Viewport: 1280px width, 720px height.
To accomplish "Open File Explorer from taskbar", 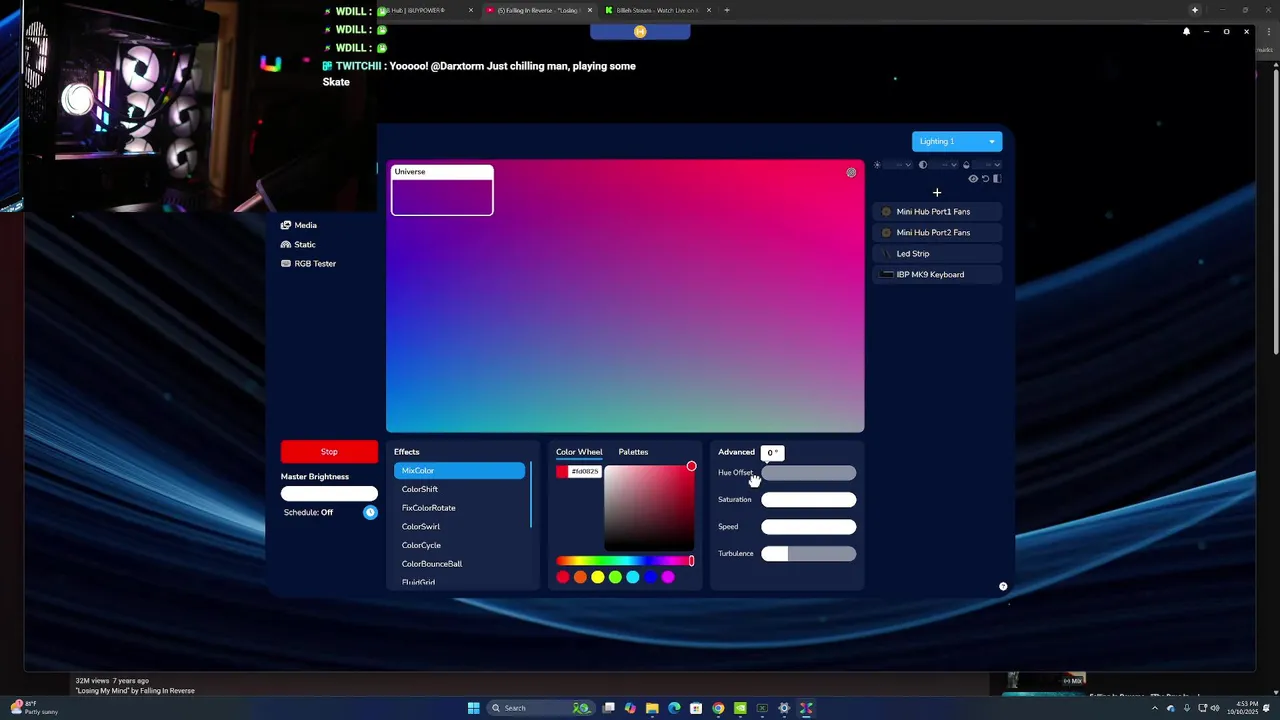I will pyautogui.click(x=652, y=708).
